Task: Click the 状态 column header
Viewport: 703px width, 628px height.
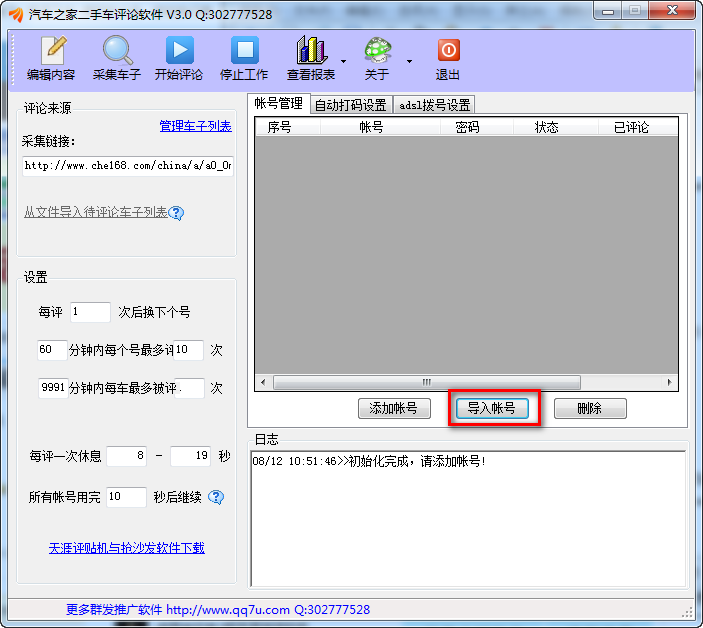Action: [x=555, y=127]
